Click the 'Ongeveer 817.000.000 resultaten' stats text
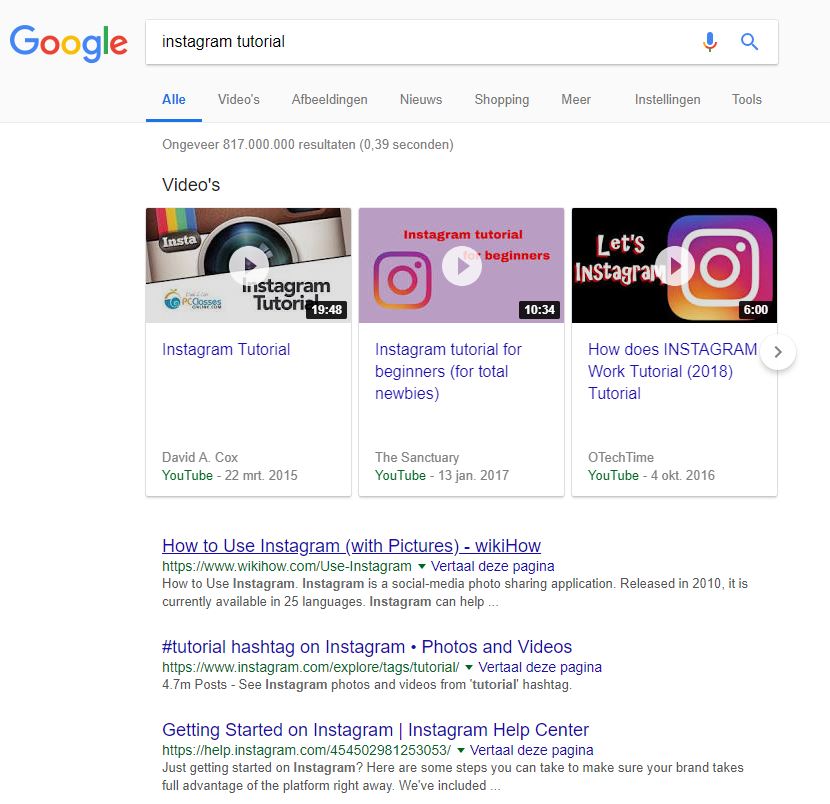Image resolution: width=830 pixels, height=804 pixels. pyautogui.click(x=308, y=144)
